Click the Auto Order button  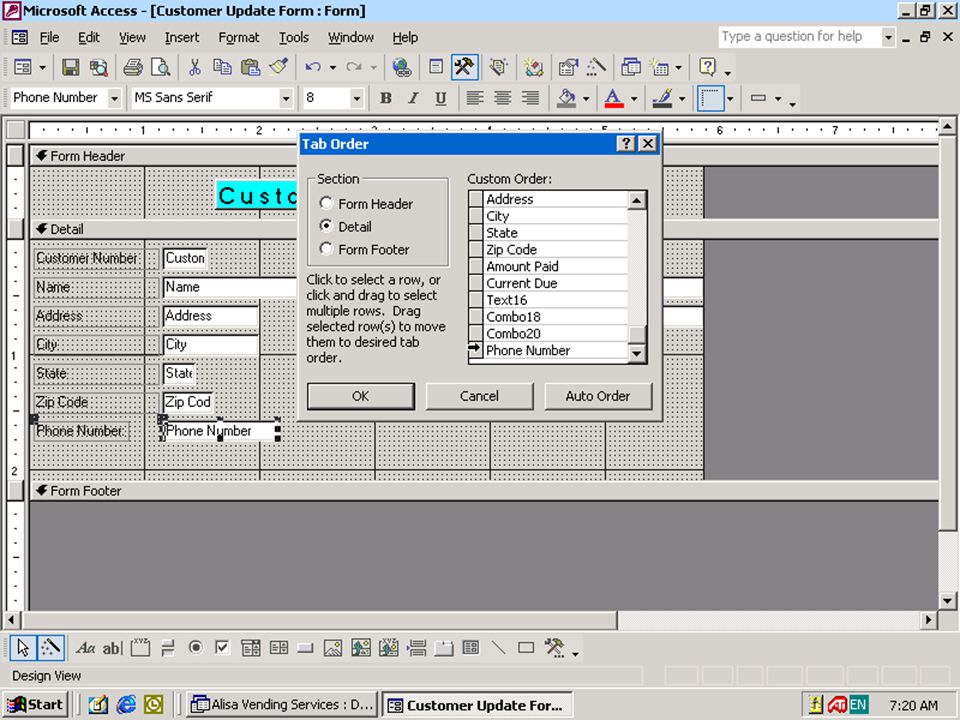click(x=598, y=396)
